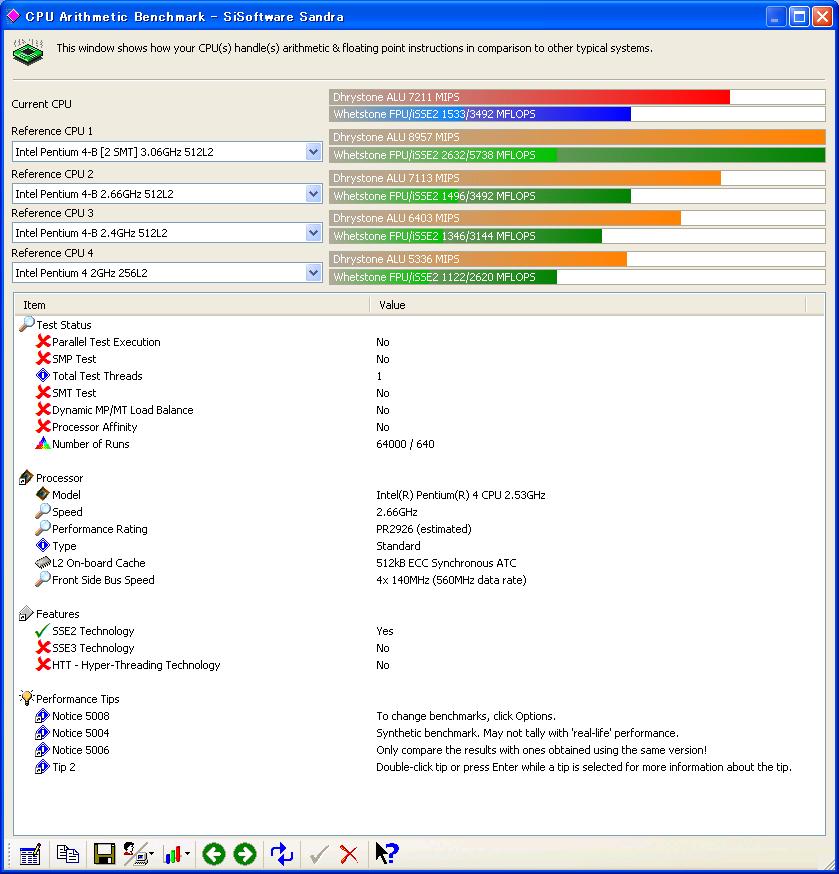Image resolution: width=839 pixels, height=874 pixels.
Task: Select the Tip 2 row
Action: click(419, 767)
